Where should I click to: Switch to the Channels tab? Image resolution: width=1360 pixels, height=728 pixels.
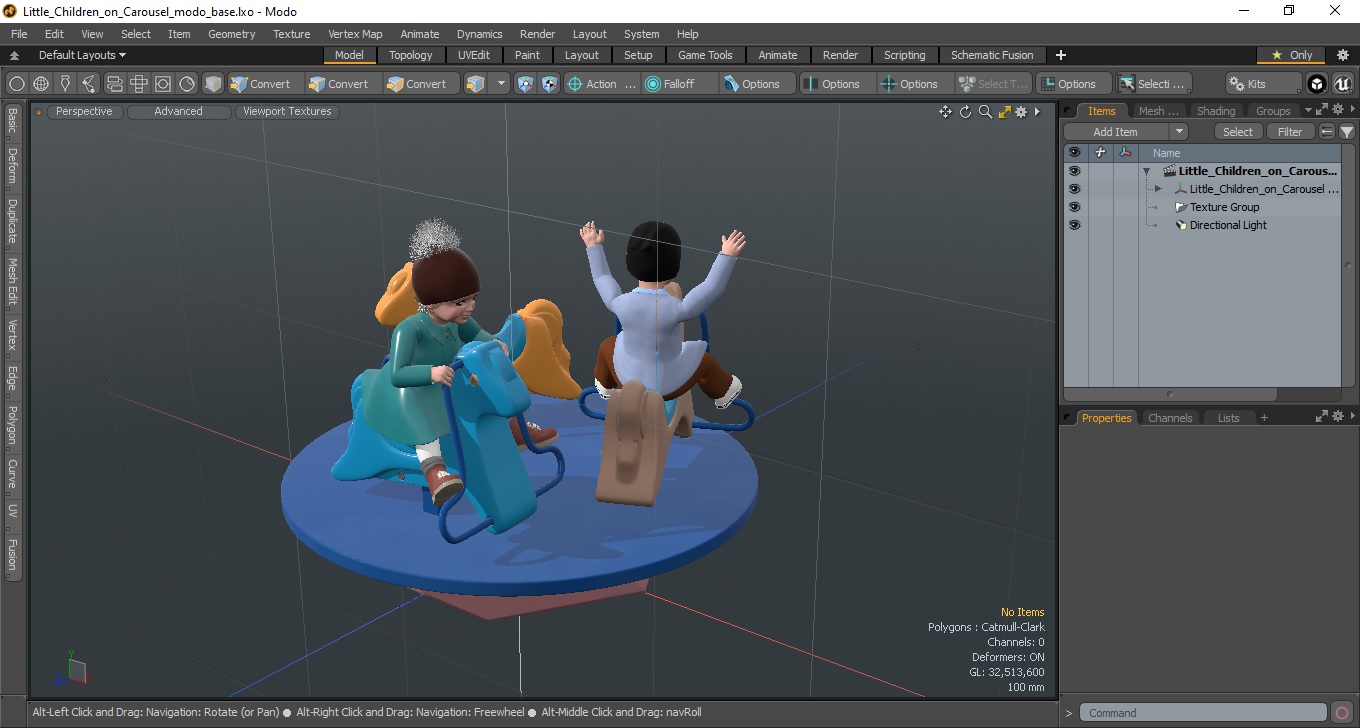1170,418
